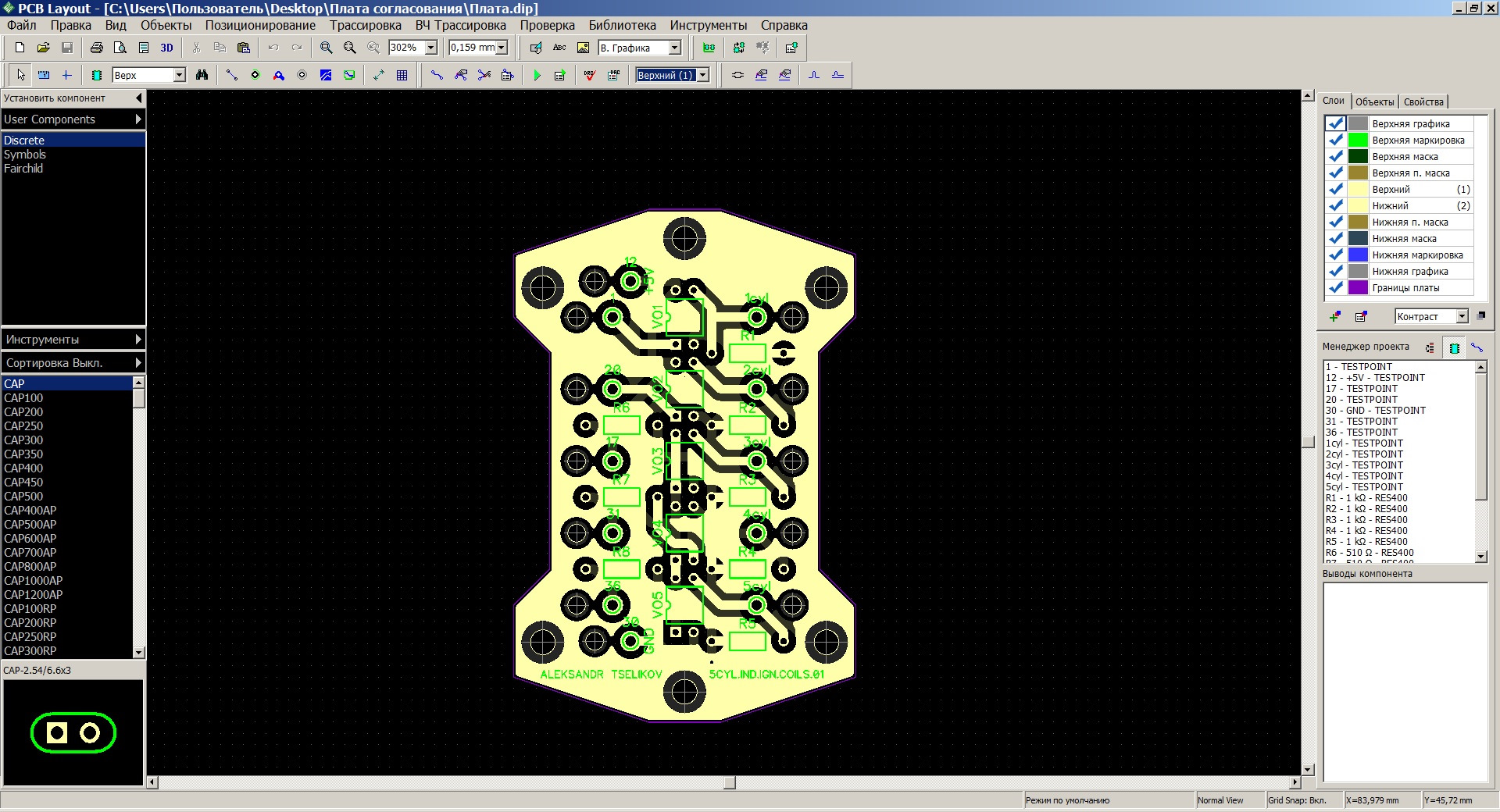Toggle visibility of Верхний layer
Viewport: 1500px width, 812px height.
(1335, 189)
